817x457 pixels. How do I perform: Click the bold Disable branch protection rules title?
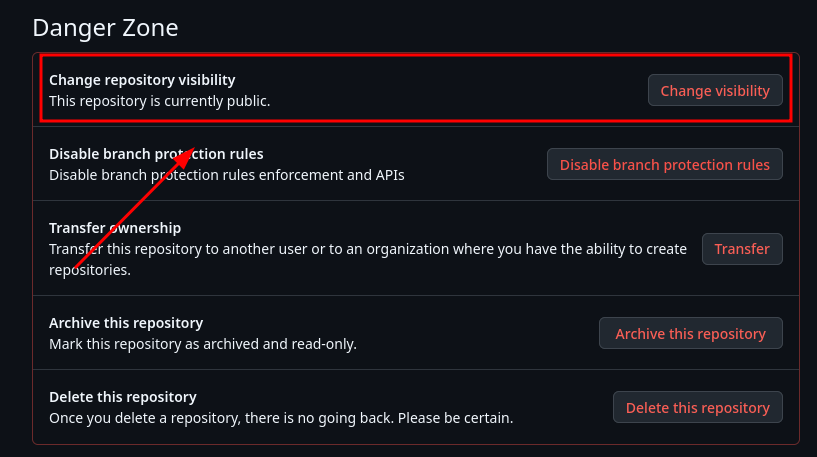[156, 153]
